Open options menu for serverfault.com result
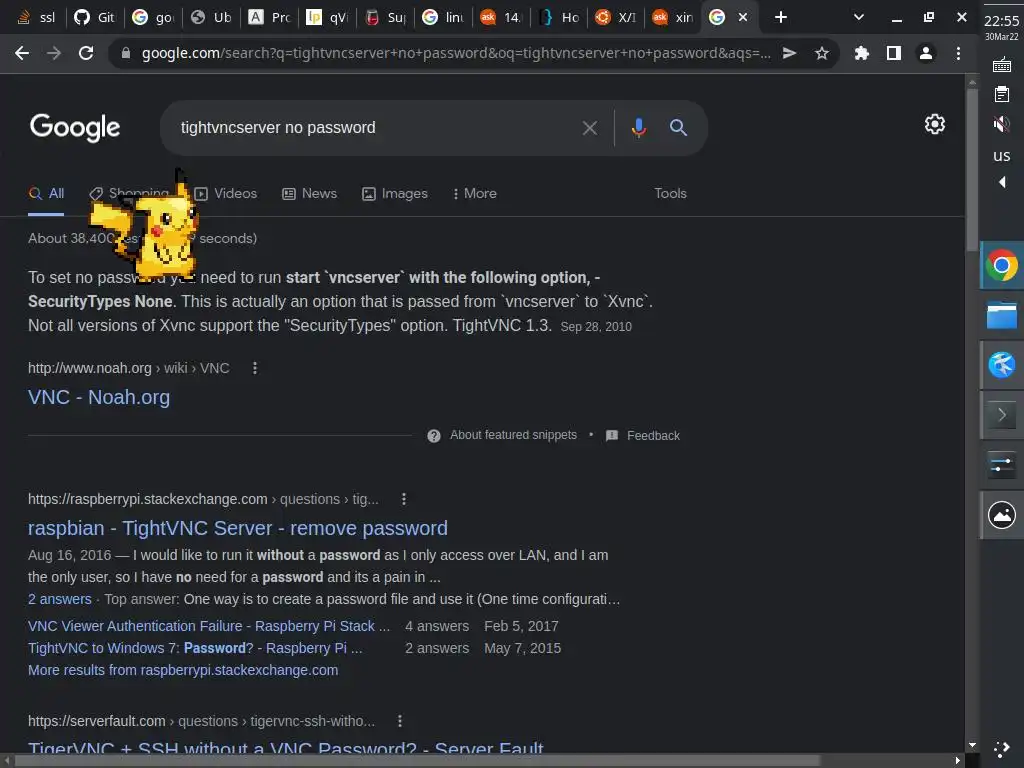1024x768 pixels. point(400,721)
